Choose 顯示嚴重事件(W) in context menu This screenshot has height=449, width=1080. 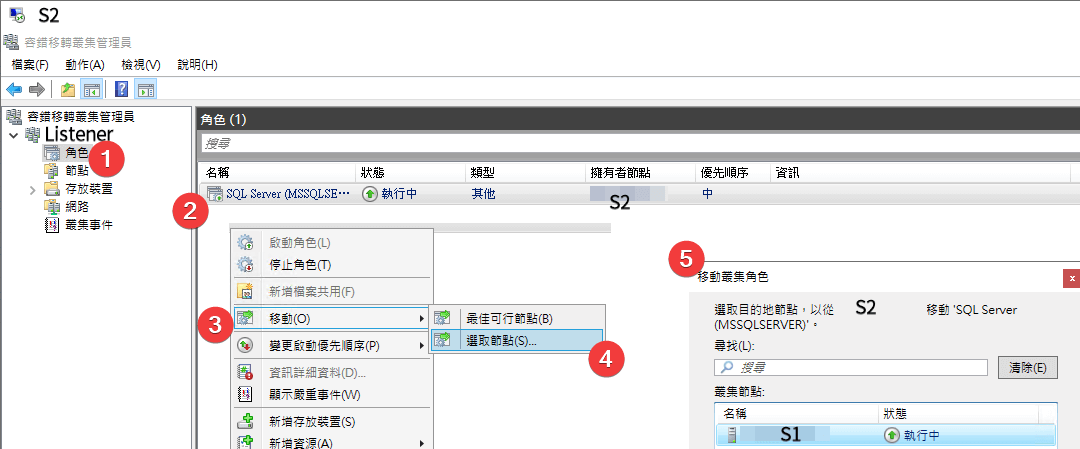coord(333,395)
